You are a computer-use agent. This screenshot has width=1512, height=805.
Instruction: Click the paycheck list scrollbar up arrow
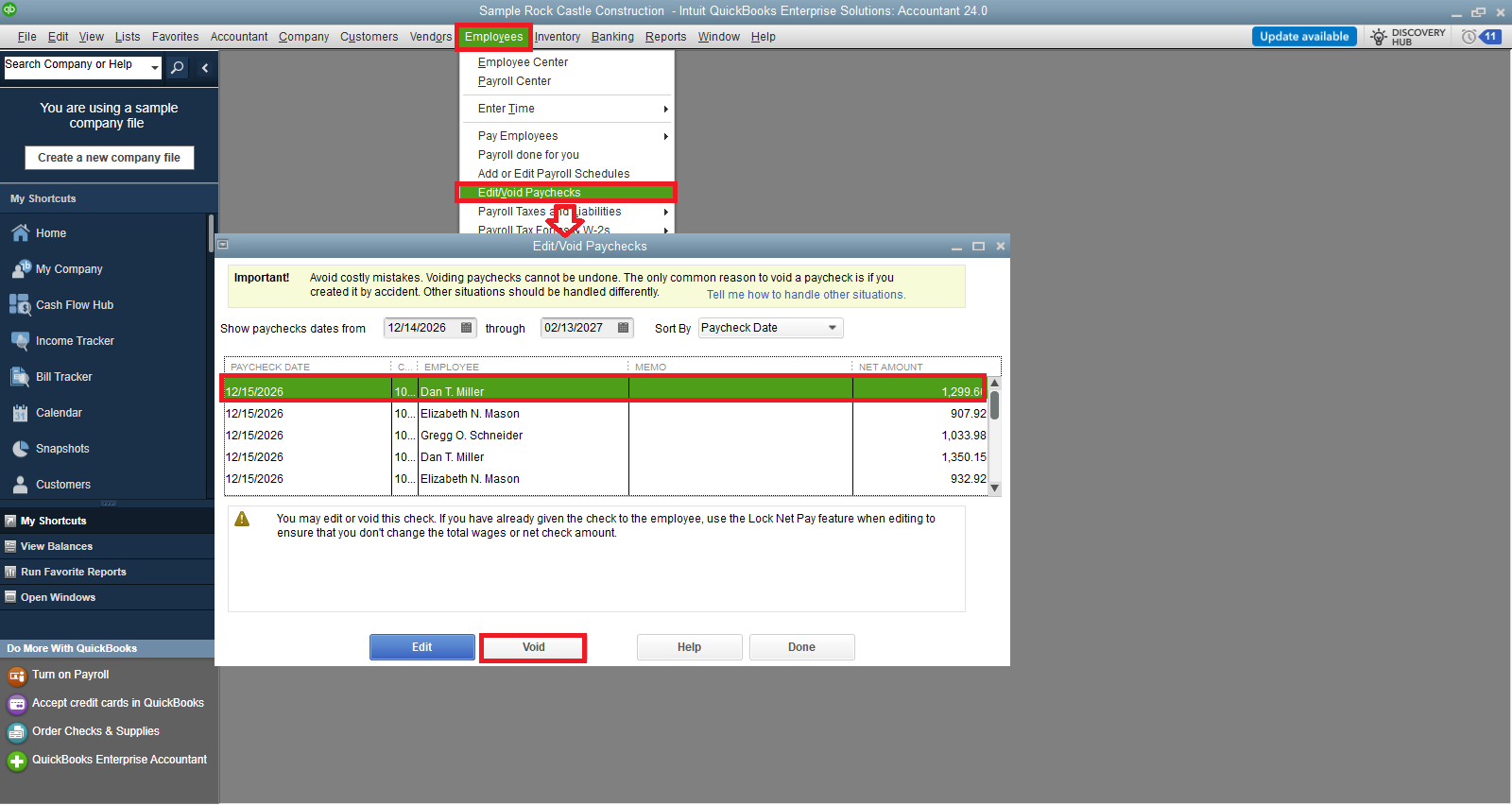tap(994, 384)
